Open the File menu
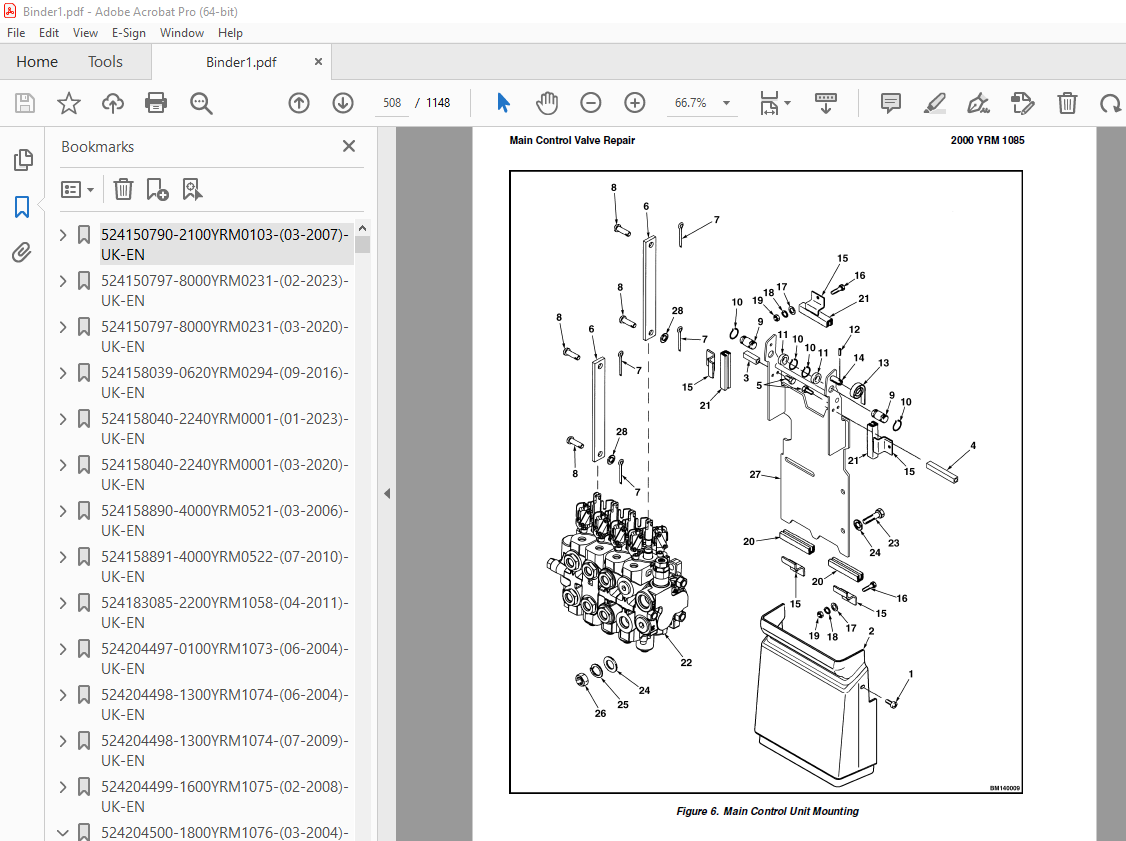The height and width of the screenshot is (841, 1126). [x=16, y=33]
